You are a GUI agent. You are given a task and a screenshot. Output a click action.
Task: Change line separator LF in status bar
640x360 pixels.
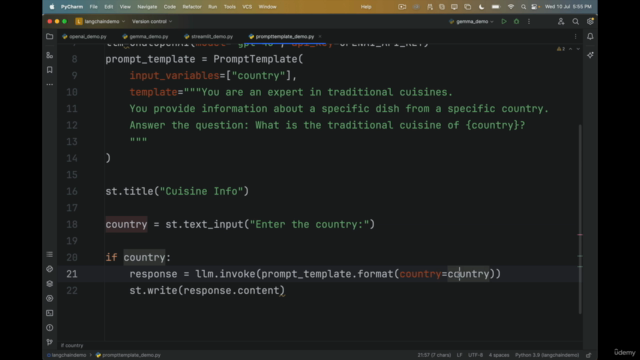pos(460,355)
